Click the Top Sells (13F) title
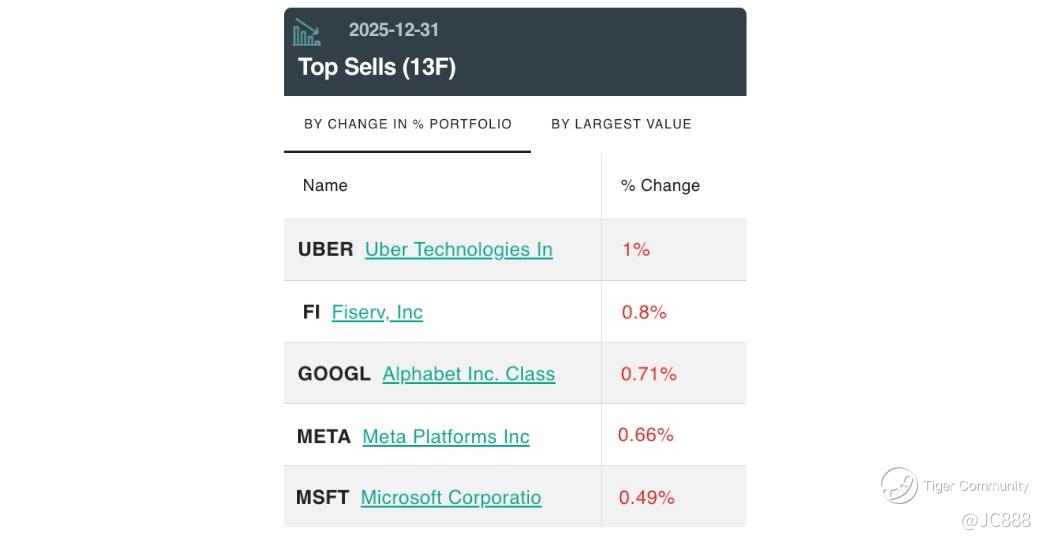The image size is (1051, 545). tap(377, 67)
